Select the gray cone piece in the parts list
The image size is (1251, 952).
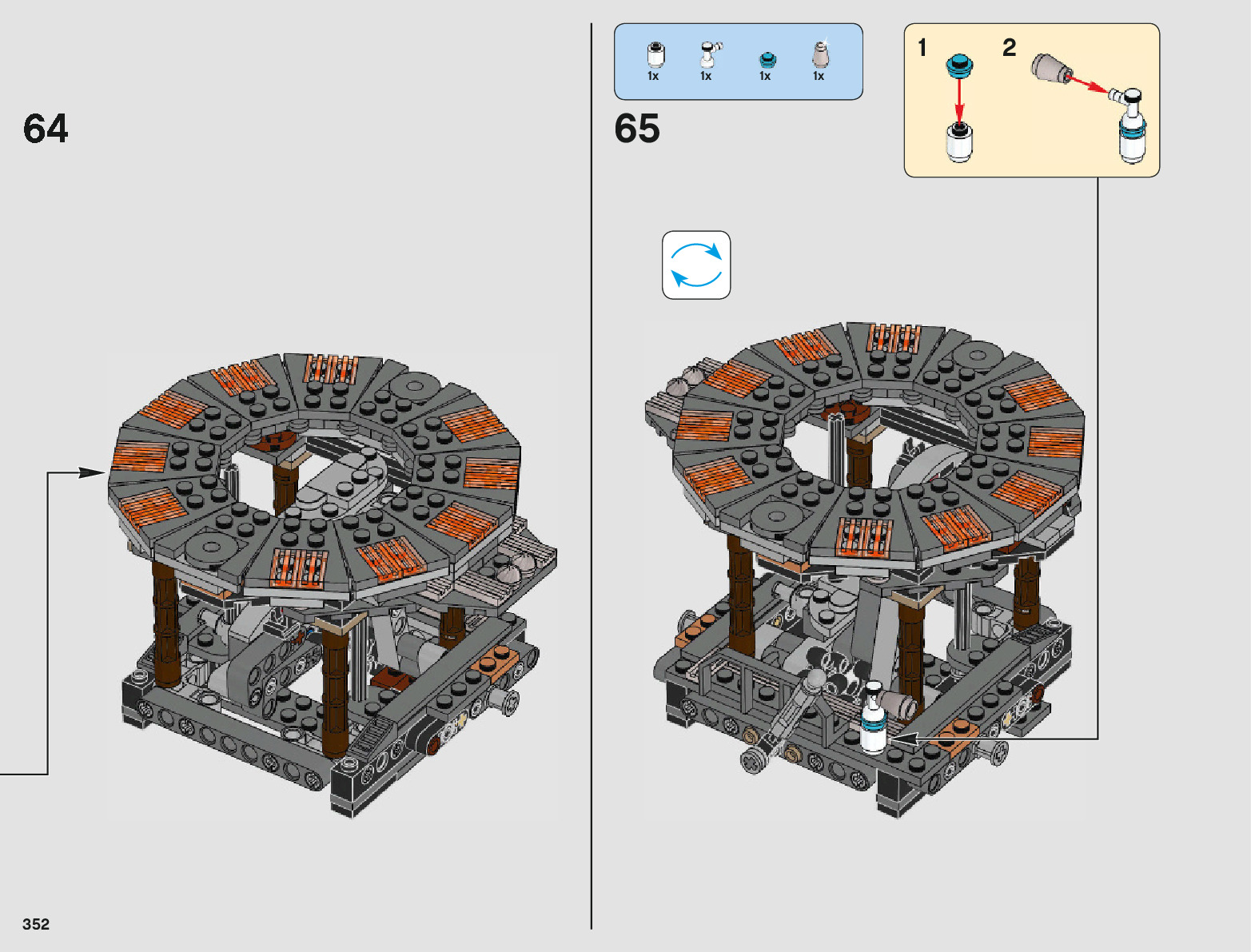click(x=820, y=54)
